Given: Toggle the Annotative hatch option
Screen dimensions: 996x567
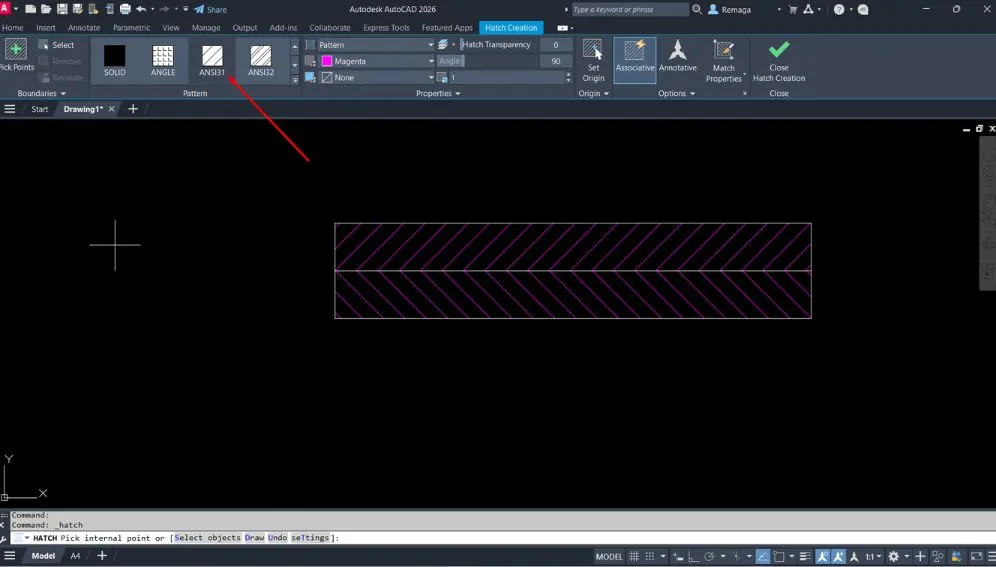Looking at the screenshot, I should pyautogui.click(x=678, y=56).
